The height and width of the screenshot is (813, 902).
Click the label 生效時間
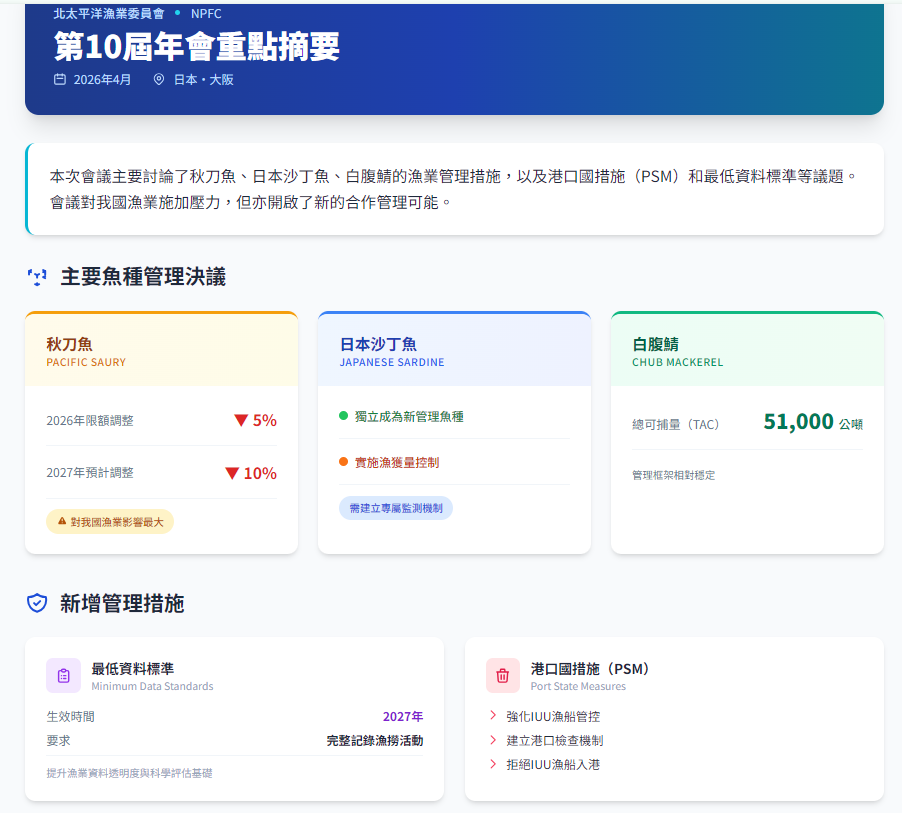click(71, 716)
